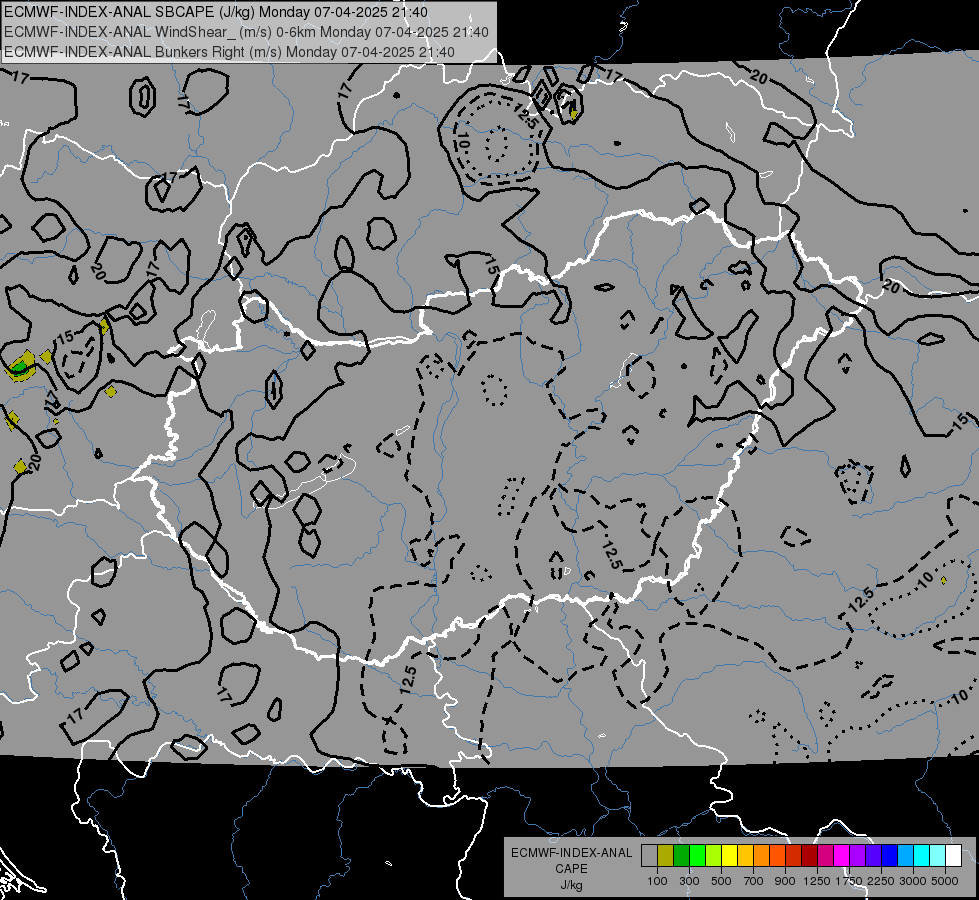Select the white swatch at legend end
The height and width of the screenshot is (900, 979).
tap(953, 856)
